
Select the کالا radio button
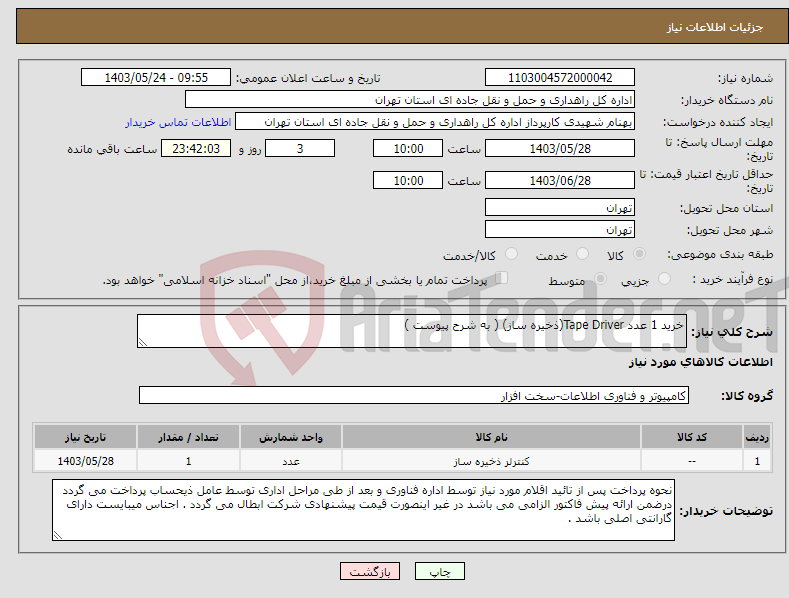click(x=639, y=254)
